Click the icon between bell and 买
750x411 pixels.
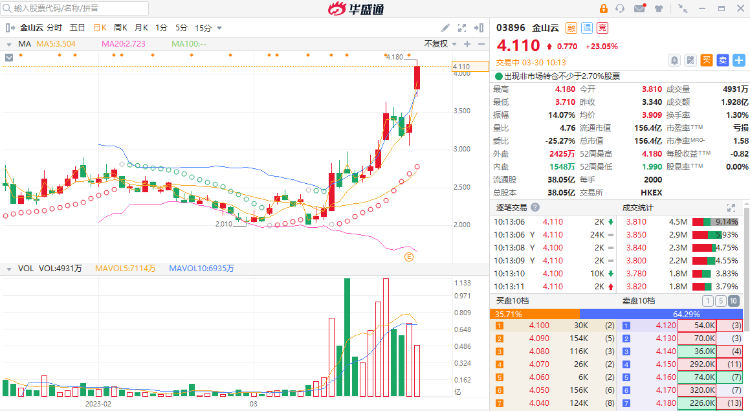pyautogui.click(x=690, y=60)
